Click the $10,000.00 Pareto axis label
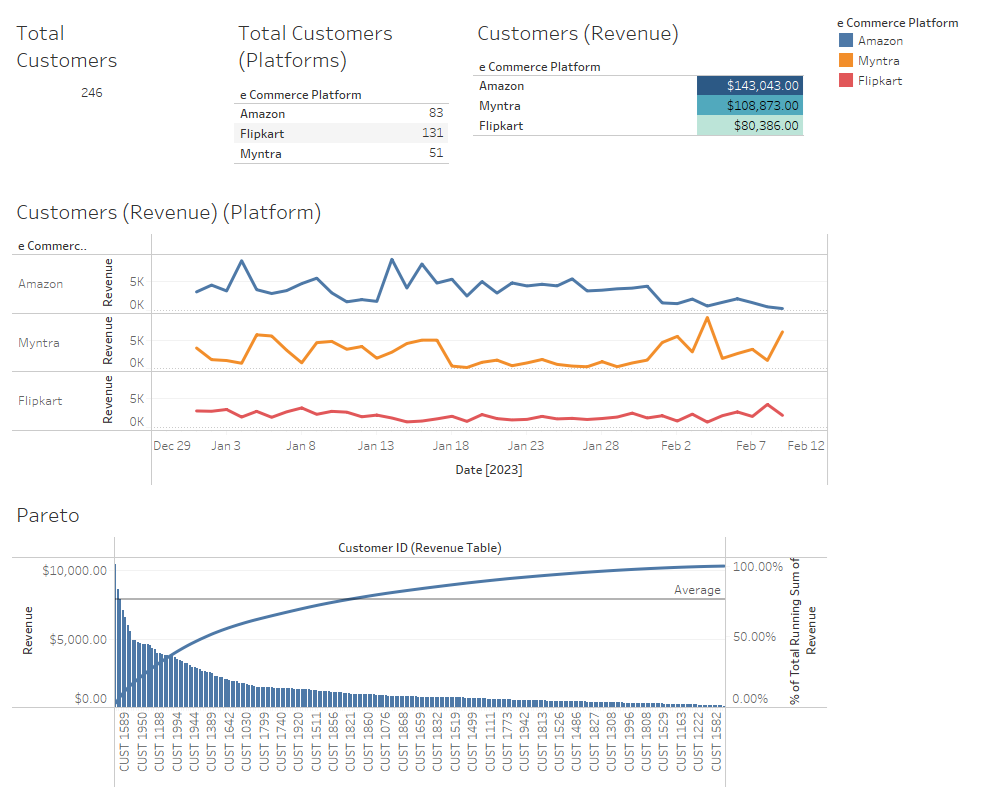 [x=75, y=570]
